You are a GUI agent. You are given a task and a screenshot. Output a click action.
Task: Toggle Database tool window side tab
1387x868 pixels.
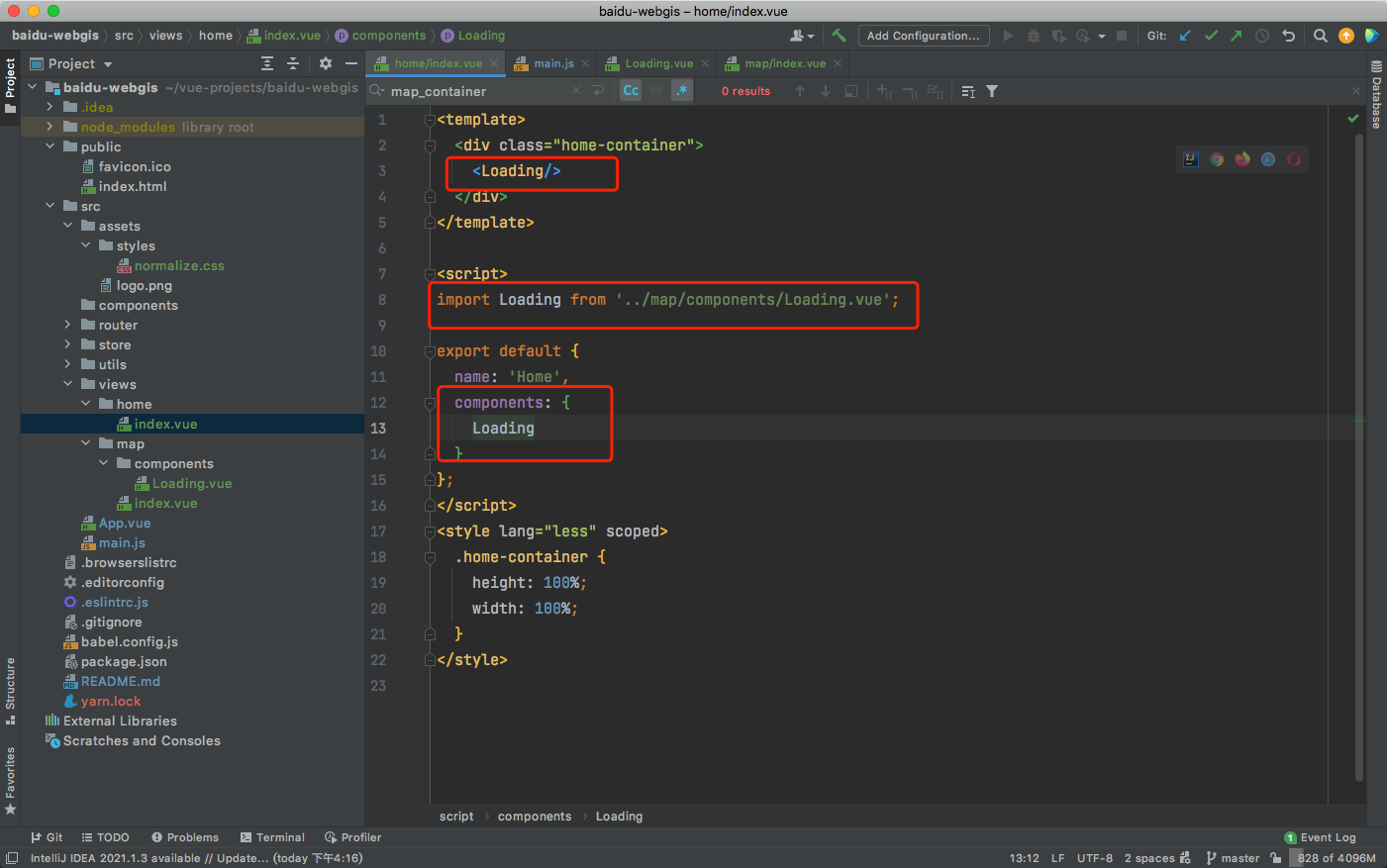tap(1376, 95)
